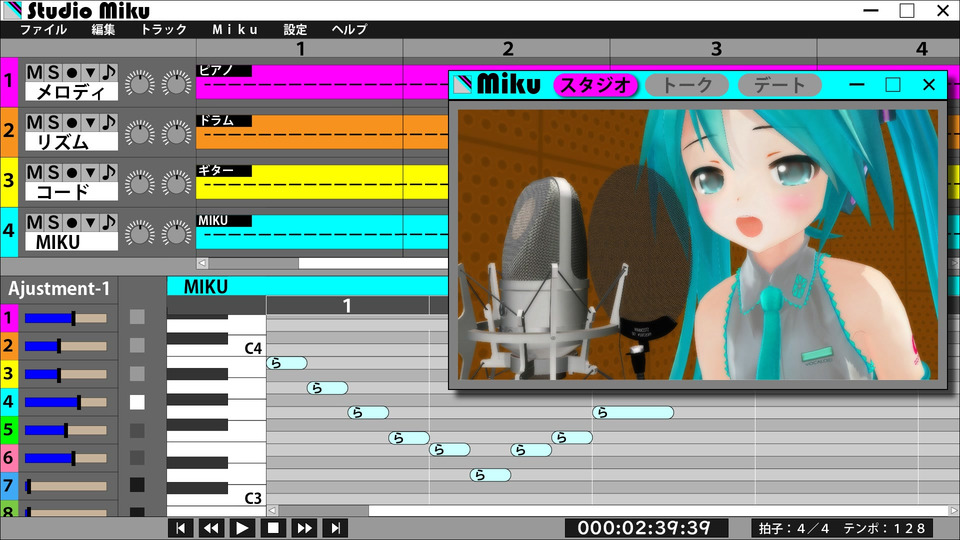Stop playback with the stop button
Screen dimensions: 960x540
[x=273, y=528]
